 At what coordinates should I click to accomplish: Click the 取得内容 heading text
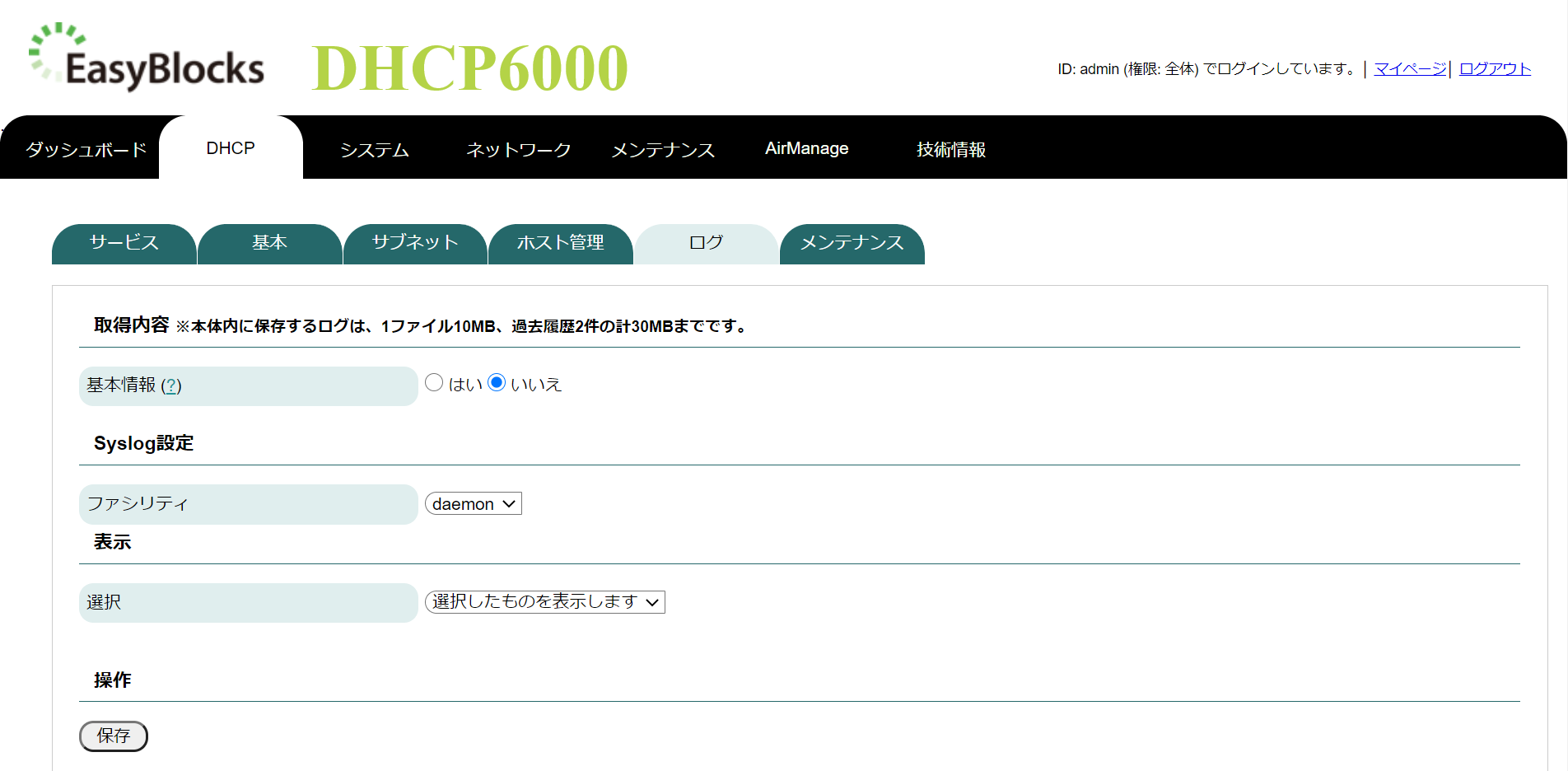(131, 325)
